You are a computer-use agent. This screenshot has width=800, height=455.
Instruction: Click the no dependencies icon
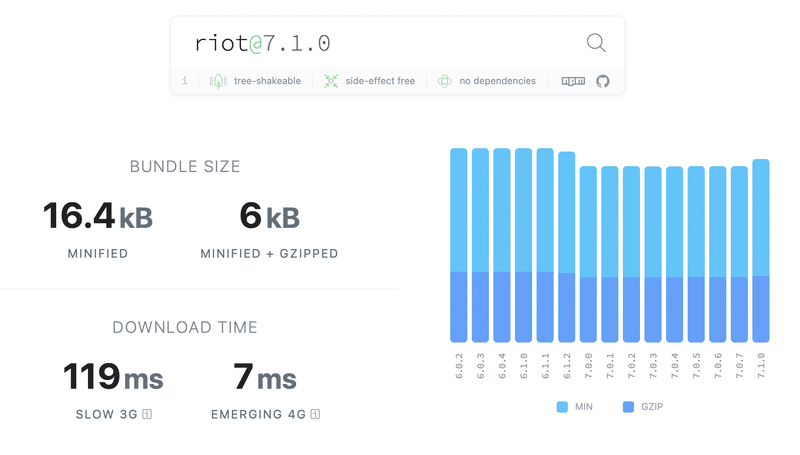point(444,81)
